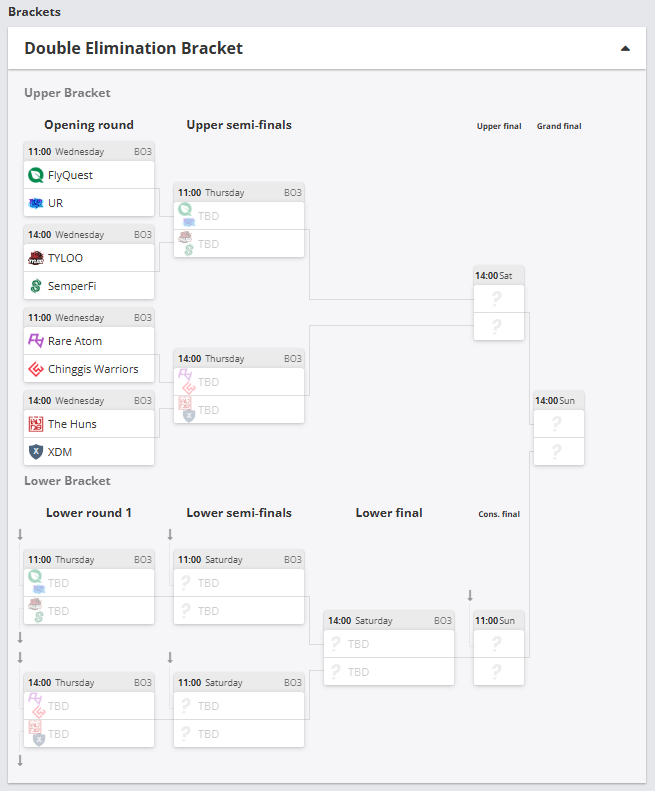Image resolution: width=655 pixels, height=791 pixels.
Task: Collapse the Double Elimination Bracket panel
Action: 625,48
